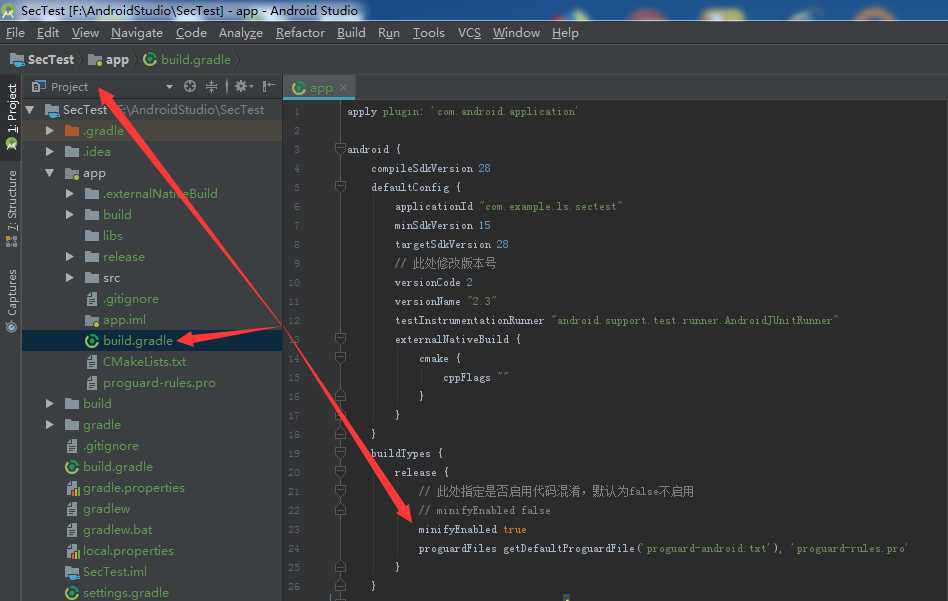Select proguard-rules.pro file icon
Image resolution: width=948 pixels, height=601 pixels.
(92, 383)
